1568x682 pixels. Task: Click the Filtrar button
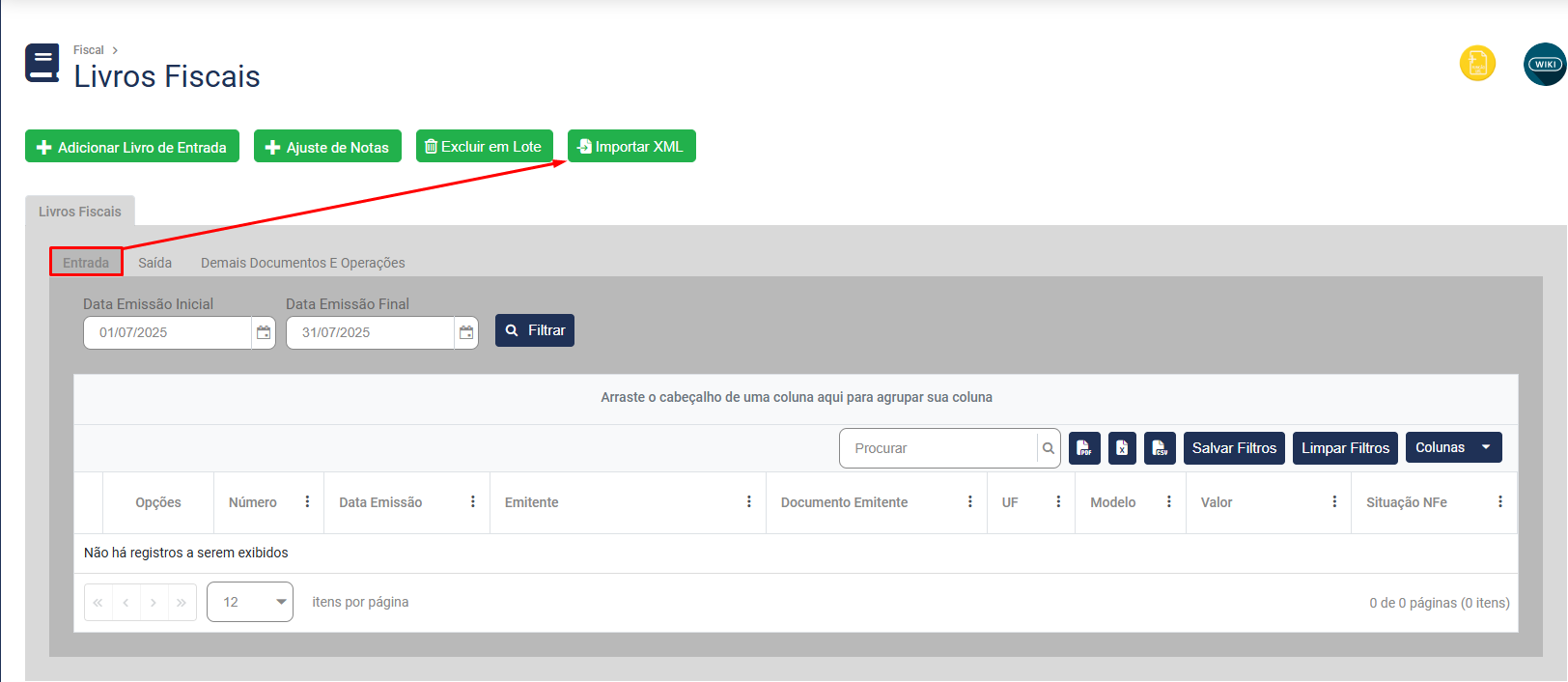tap(535, 330)
